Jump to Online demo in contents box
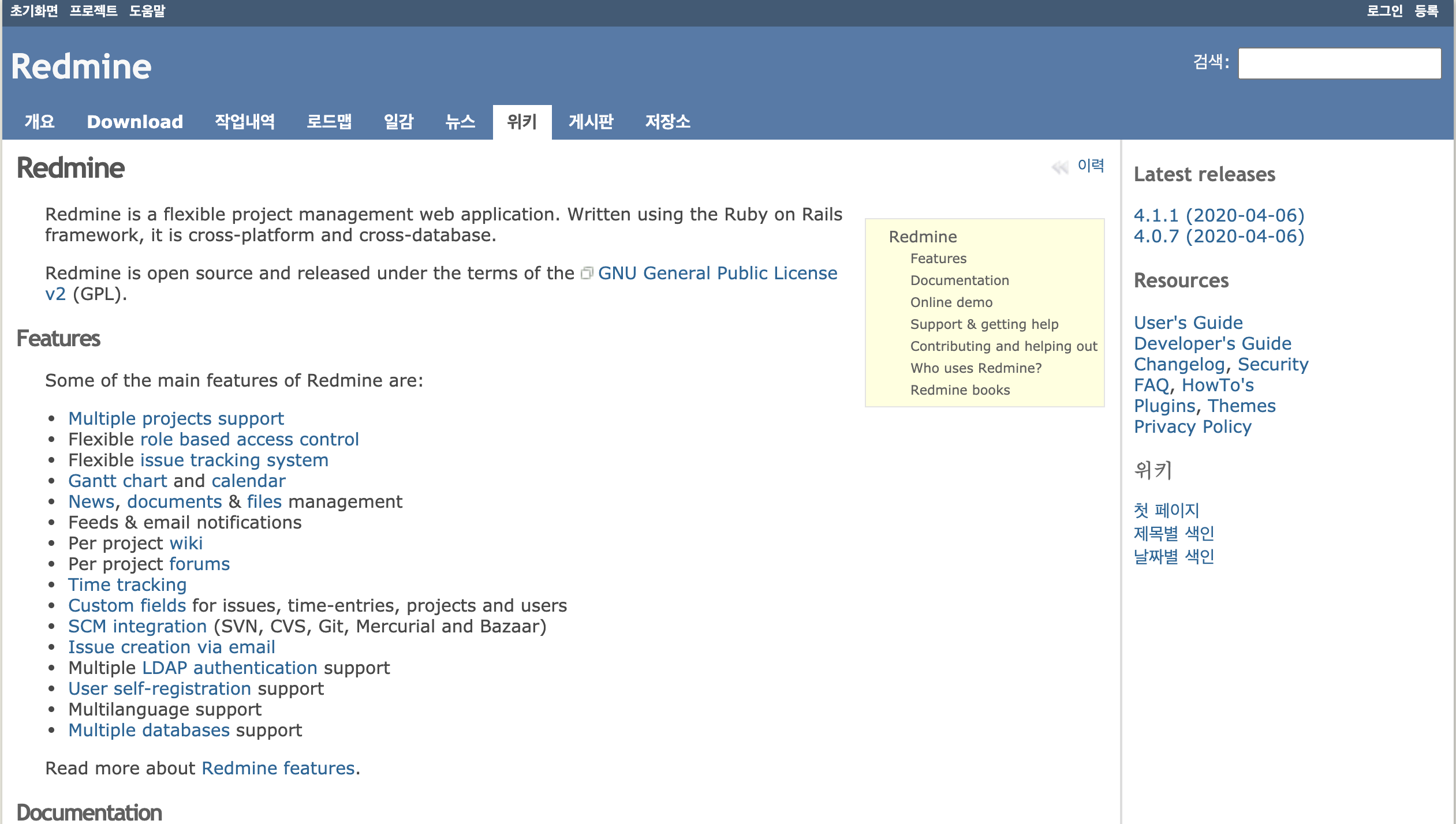This screenshot has height=824, width=1456. [x=951, y=302]
